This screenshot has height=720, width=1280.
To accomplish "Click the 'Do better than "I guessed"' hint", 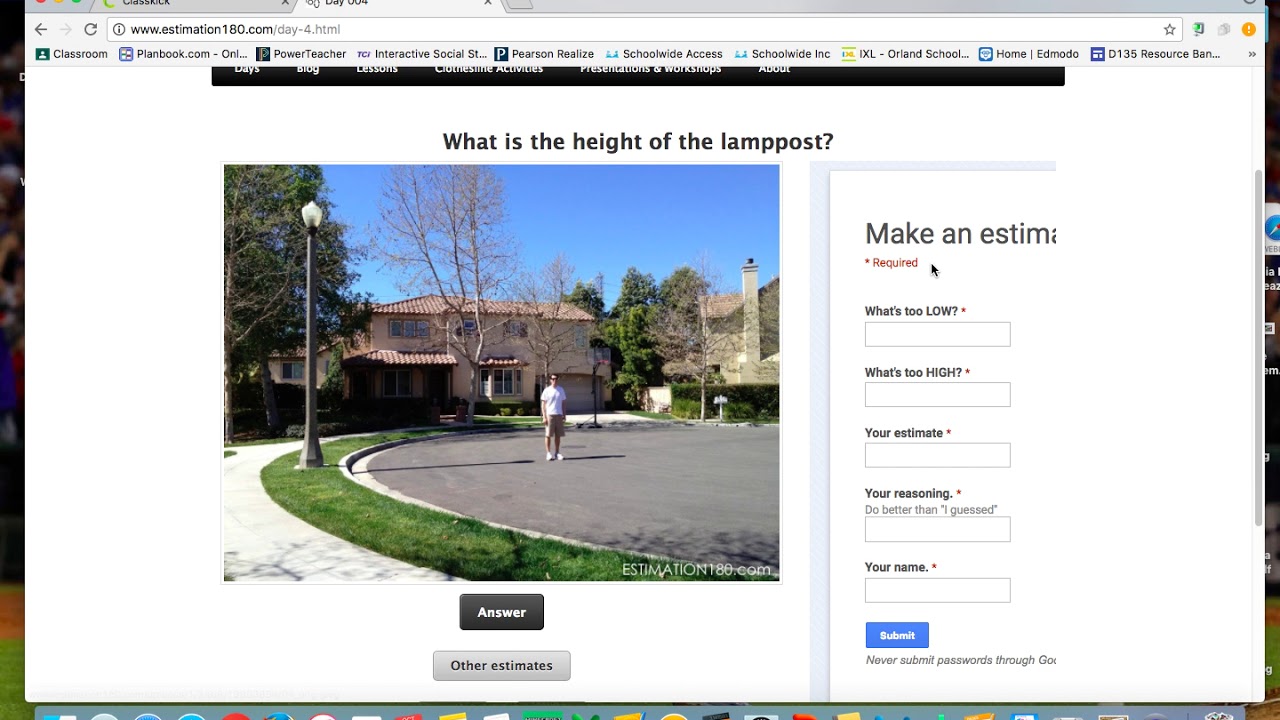I will point(931,510).
